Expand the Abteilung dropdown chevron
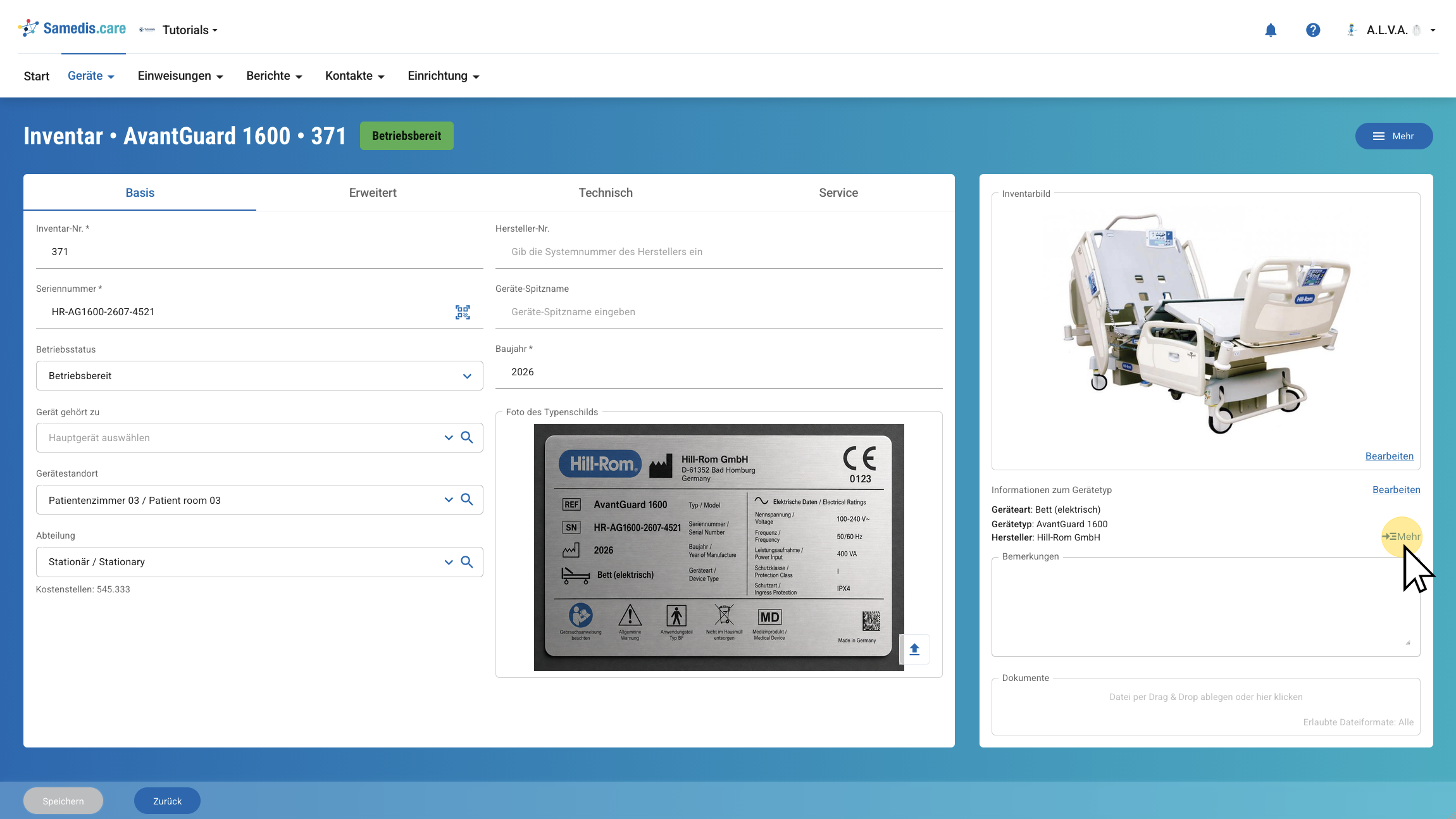The image size is (1456, 819). pos(449,561)
